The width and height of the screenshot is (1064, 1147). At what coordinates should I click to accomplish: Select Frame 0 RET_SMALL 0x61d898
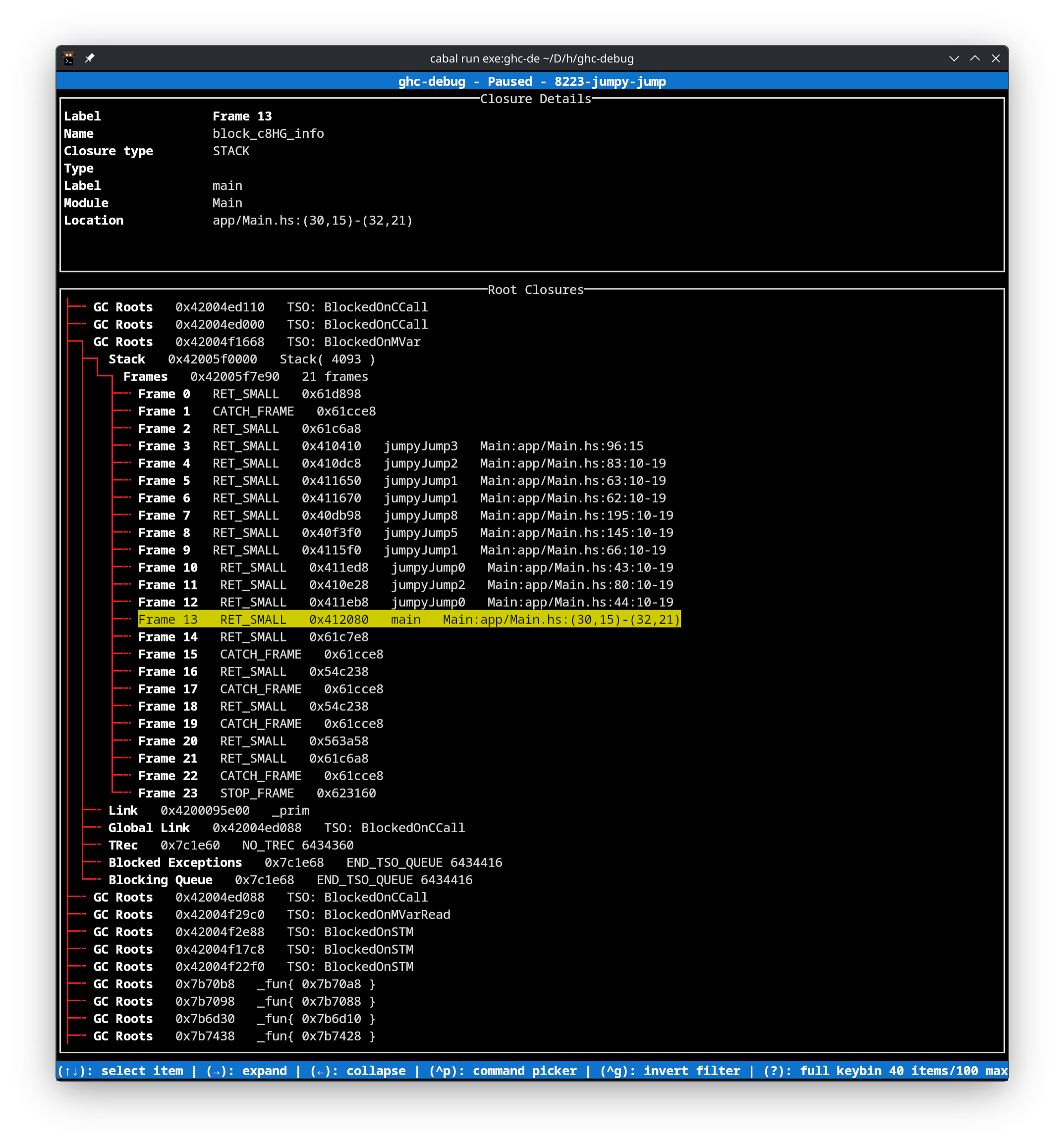[x=249, y=395]
